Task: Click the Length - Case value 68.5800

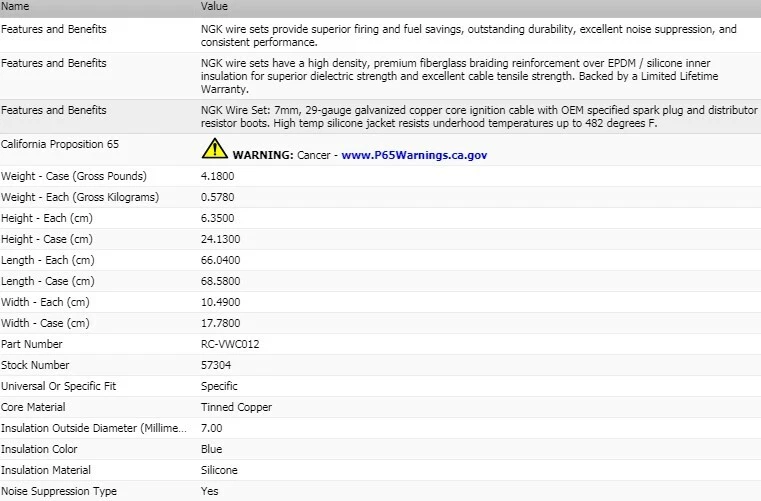Action: [x=220, y=281]
